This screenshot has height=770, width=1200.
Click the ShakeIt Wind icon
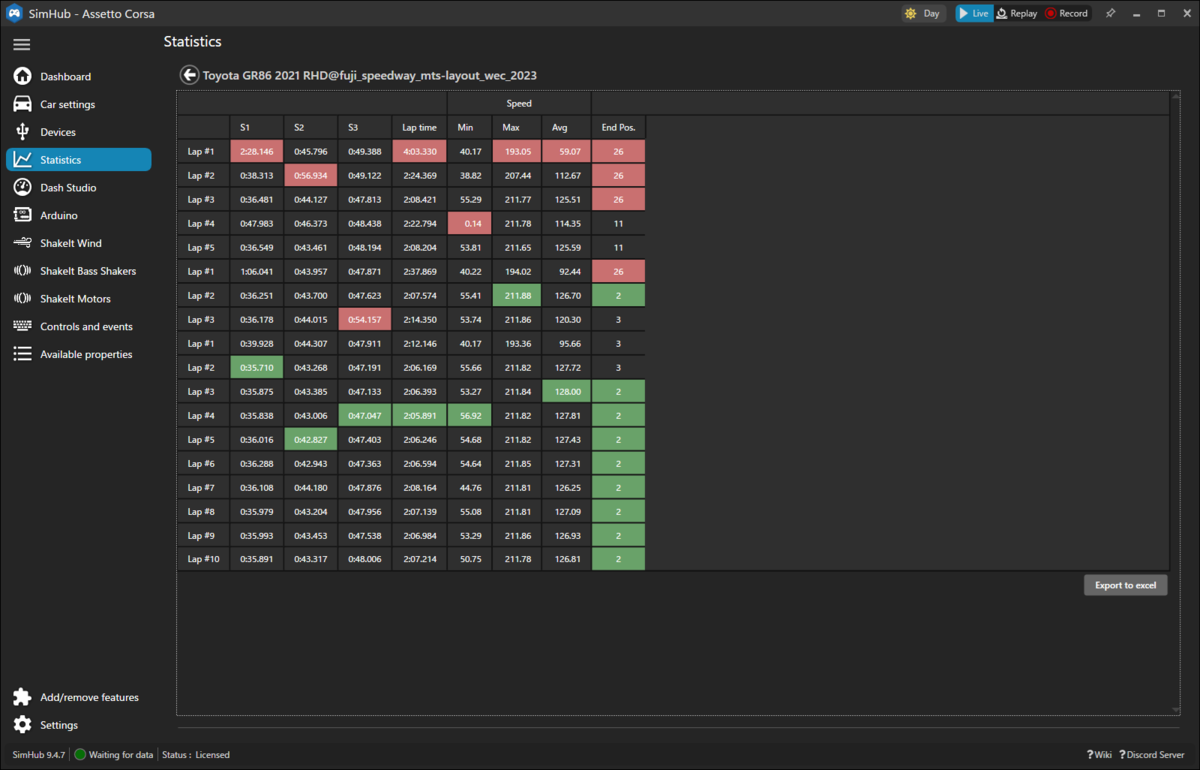coord(22,243)
